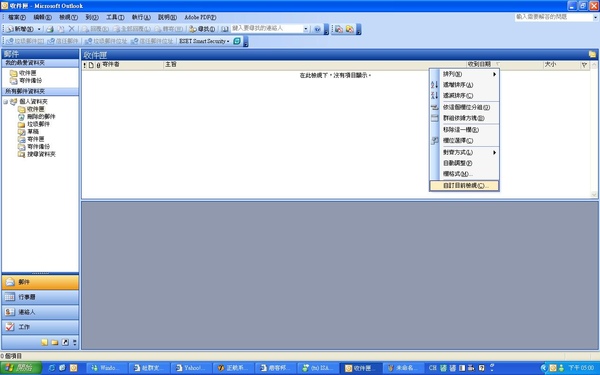
Task: Click the Windows 開始 Start button
Action: coord(21,368)
